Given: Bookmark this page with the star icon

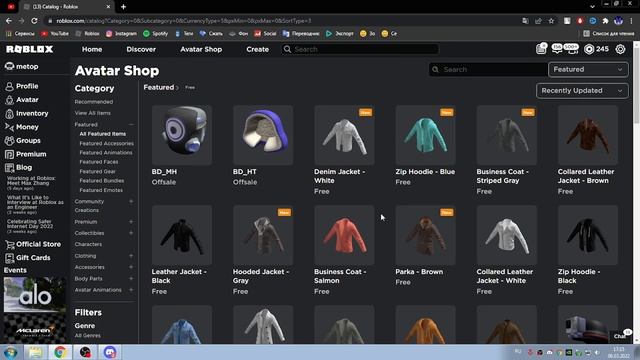Looking at the screenshot, I should pos(551,21).
